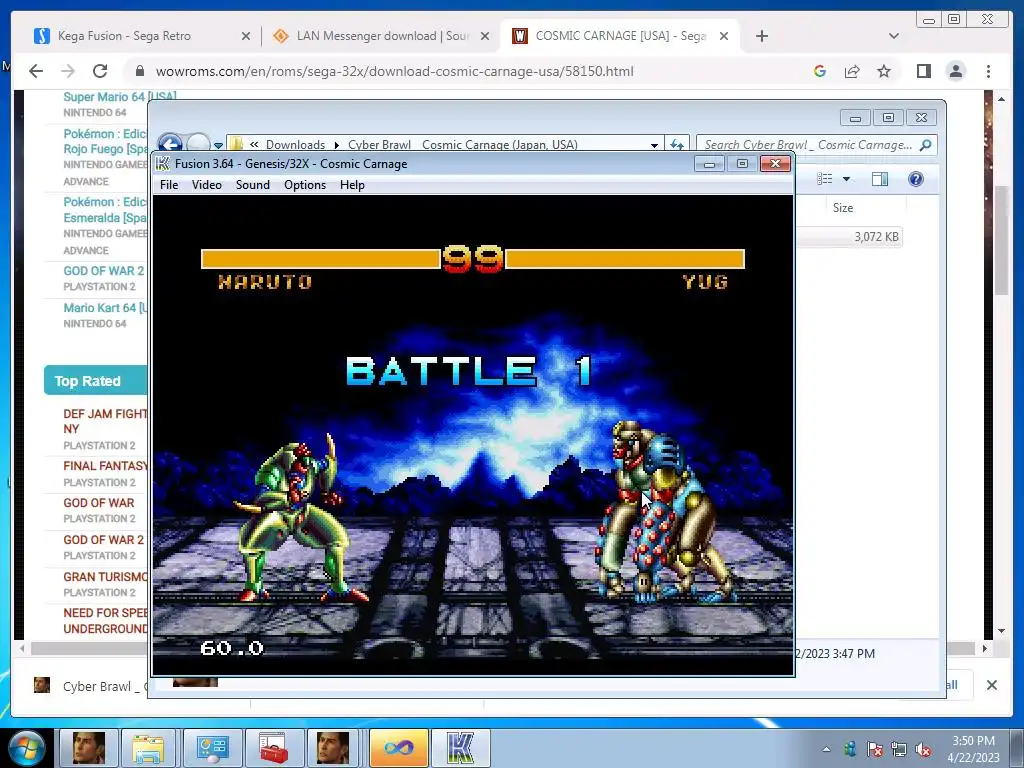
Task: Bookmark this page with star icon
Action: tap(884, 71)
